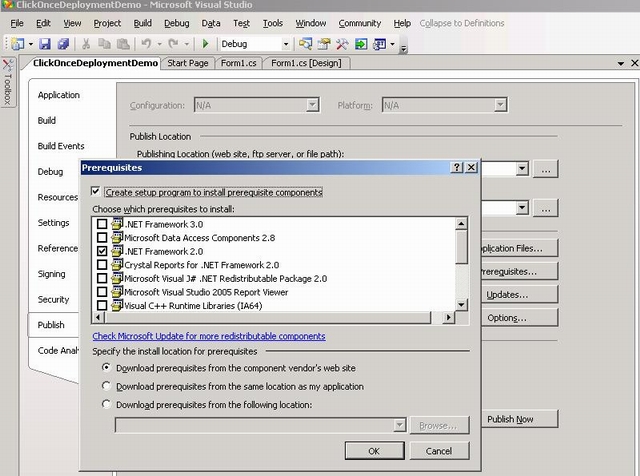Click the Paste toolbar icon
640x476 pixels.
[123, 44]
